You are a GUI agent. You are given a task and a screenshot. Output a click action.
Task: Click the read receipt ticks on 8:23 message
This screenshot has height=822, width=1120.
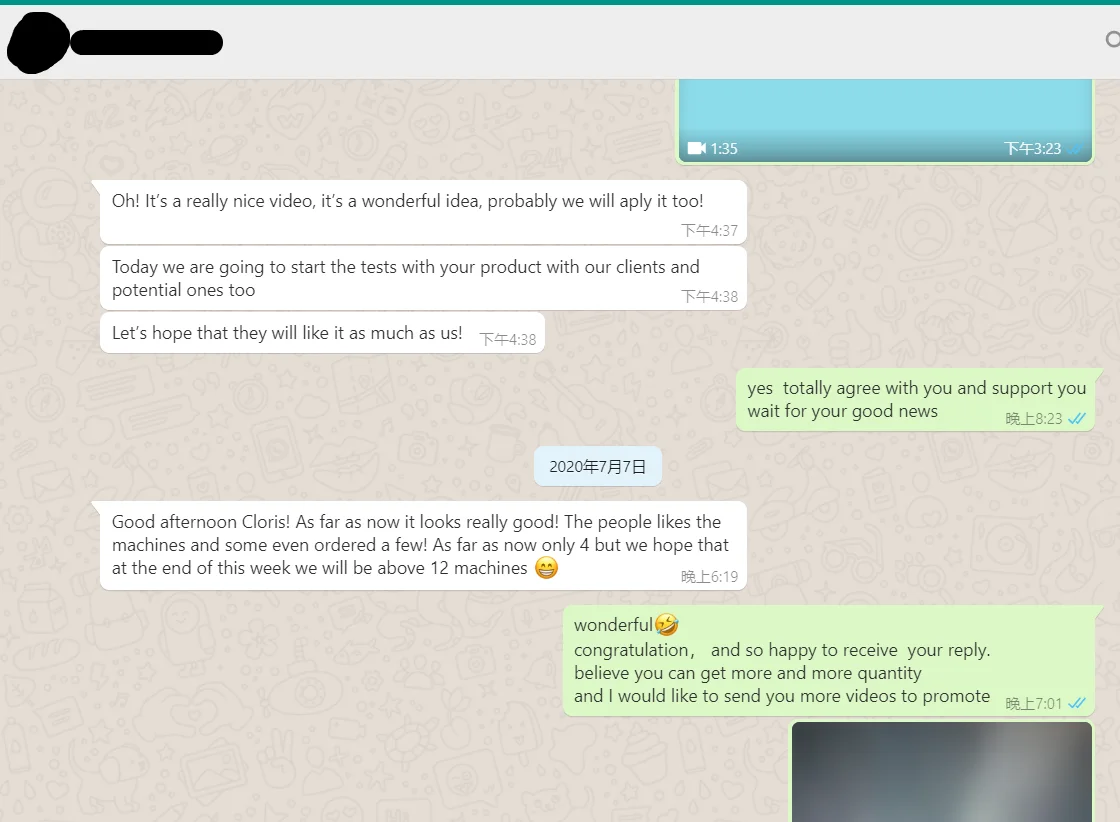point(1076,418)
